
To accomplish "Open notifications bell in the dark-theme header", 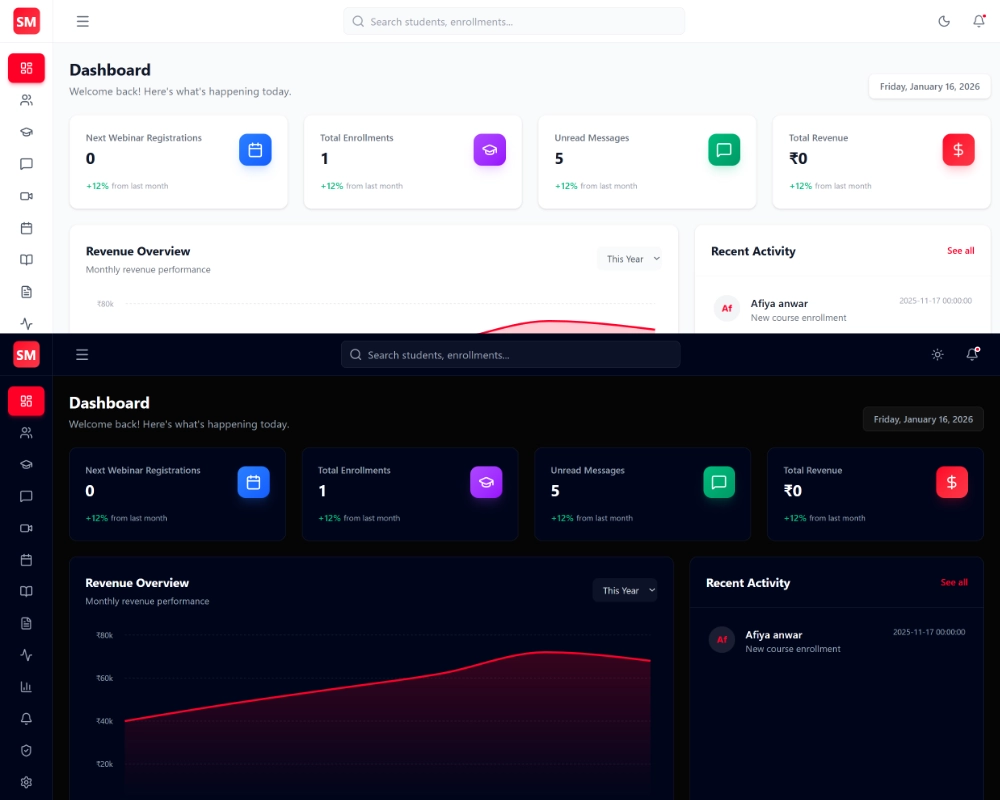I will point(973,354).
